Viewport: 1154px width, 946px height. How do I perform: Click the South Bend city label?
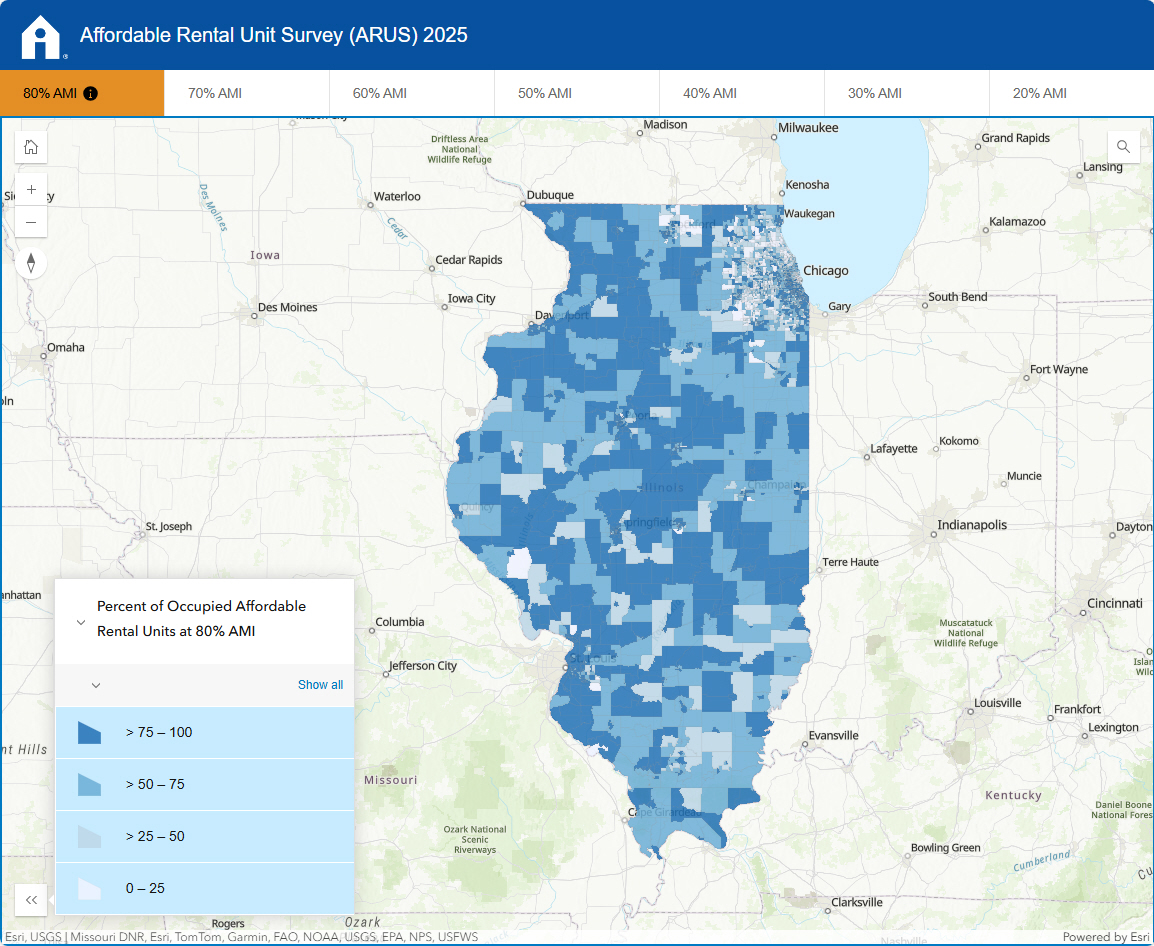957,297
